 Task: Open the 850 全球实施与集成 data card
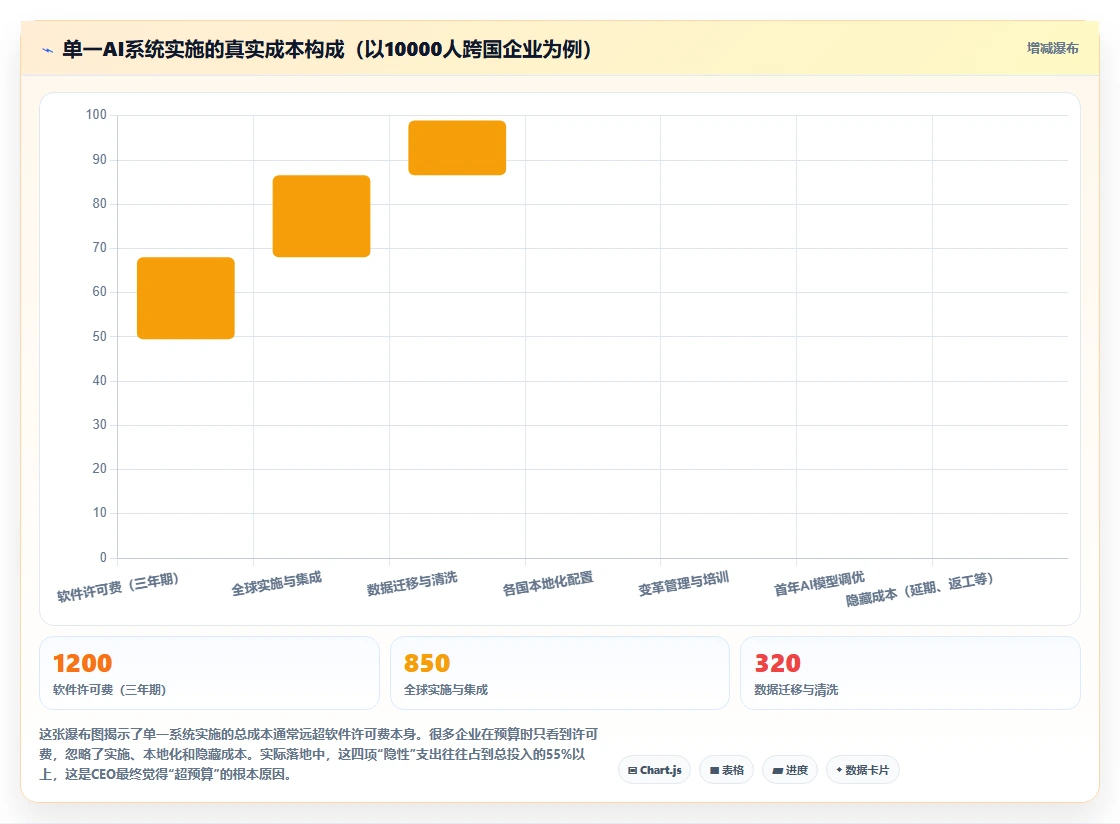pyautogui.click(x=560, y=673)
